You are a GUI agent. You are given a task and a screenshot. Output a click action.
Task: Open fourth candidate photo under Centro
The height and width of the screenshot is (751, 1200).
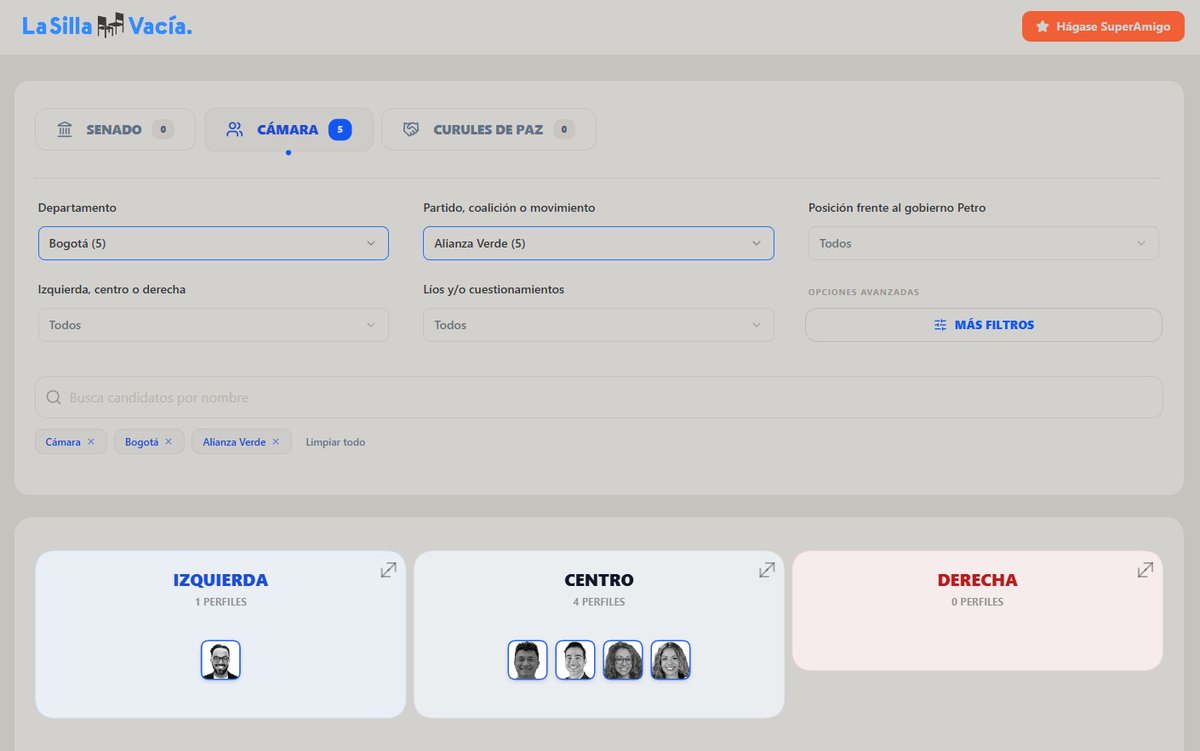pyautogui.click(x=671, y=660)
